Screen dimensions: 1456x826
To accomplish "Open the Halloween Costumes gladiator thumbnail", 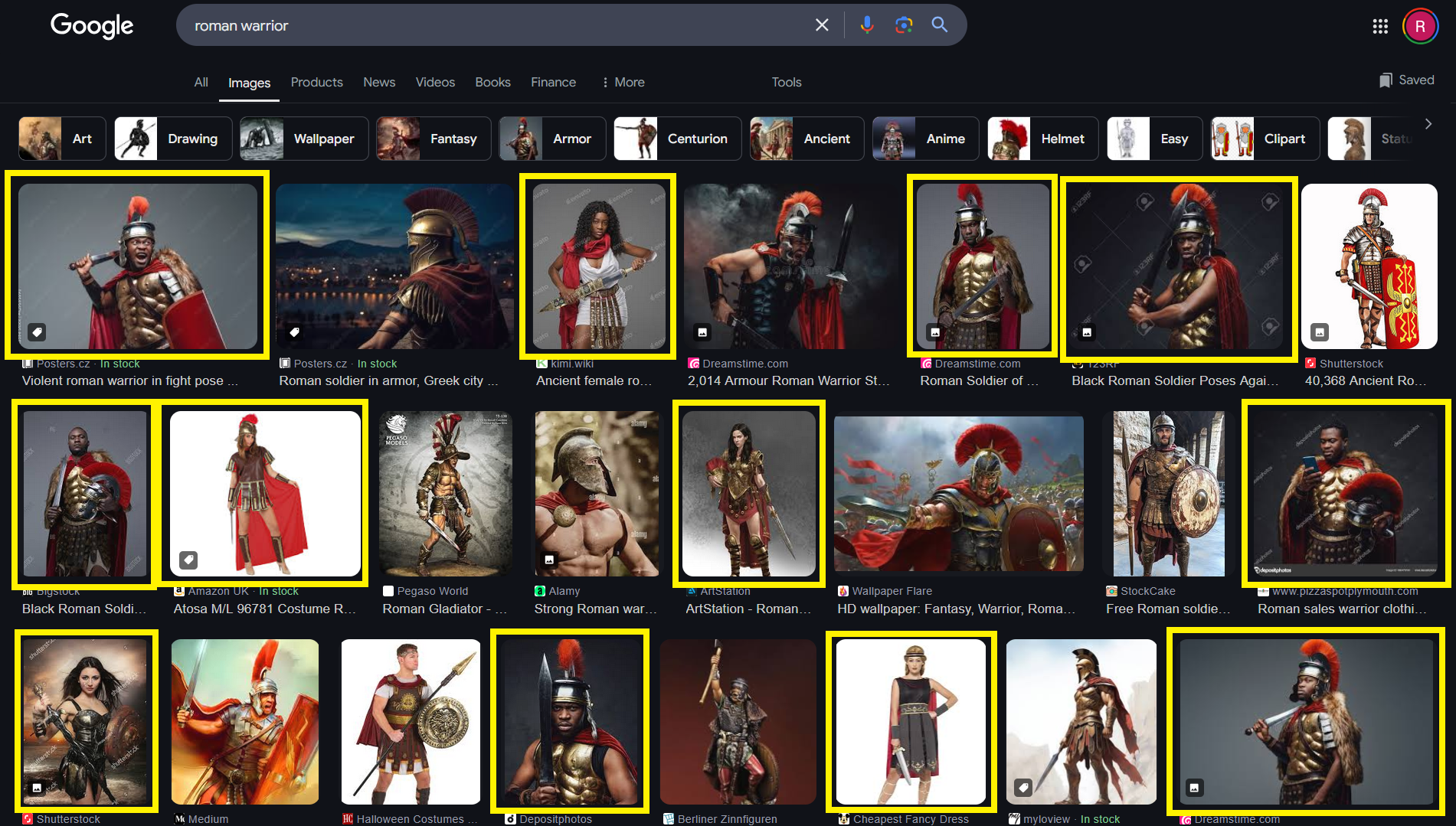I will click(x=411, y=722).
